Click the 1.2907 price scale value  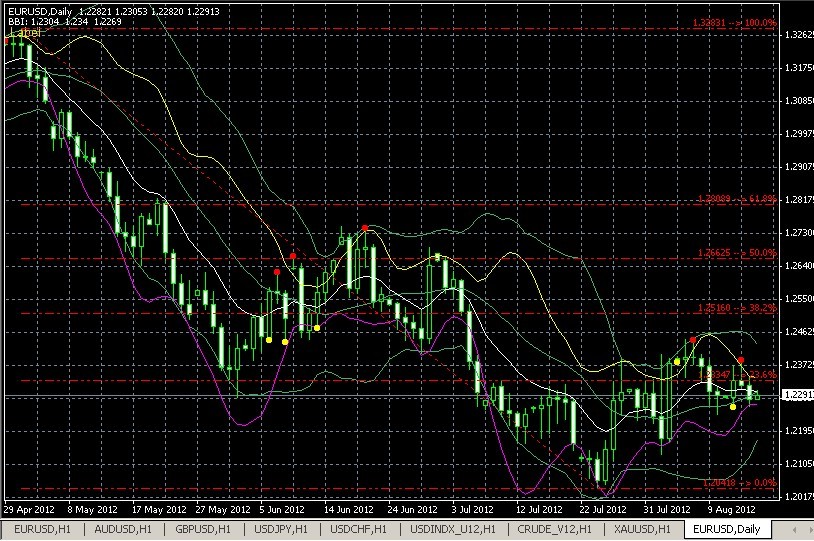click(x=798, y=167)
